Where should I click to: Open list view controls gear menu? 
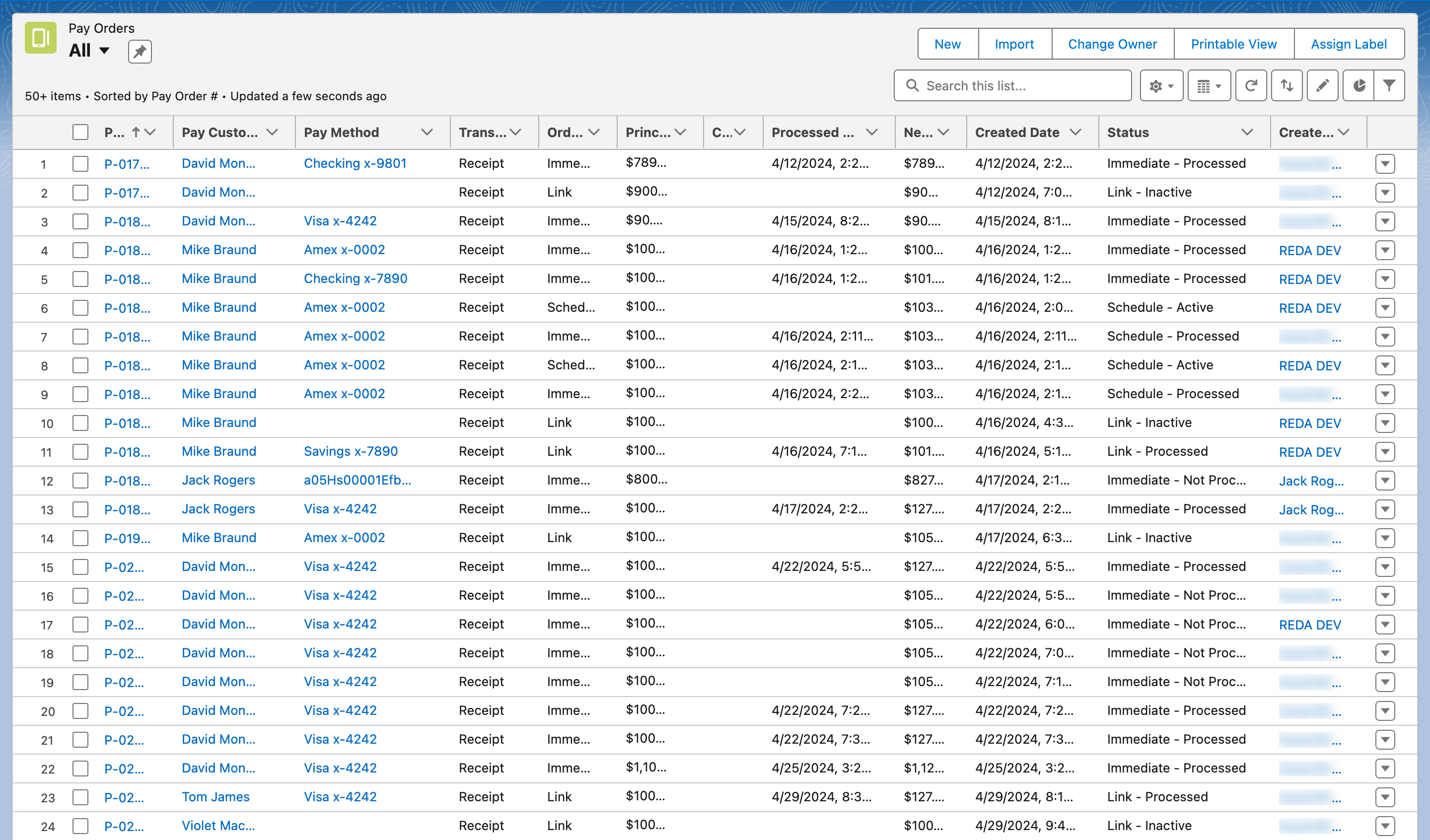1161,86
